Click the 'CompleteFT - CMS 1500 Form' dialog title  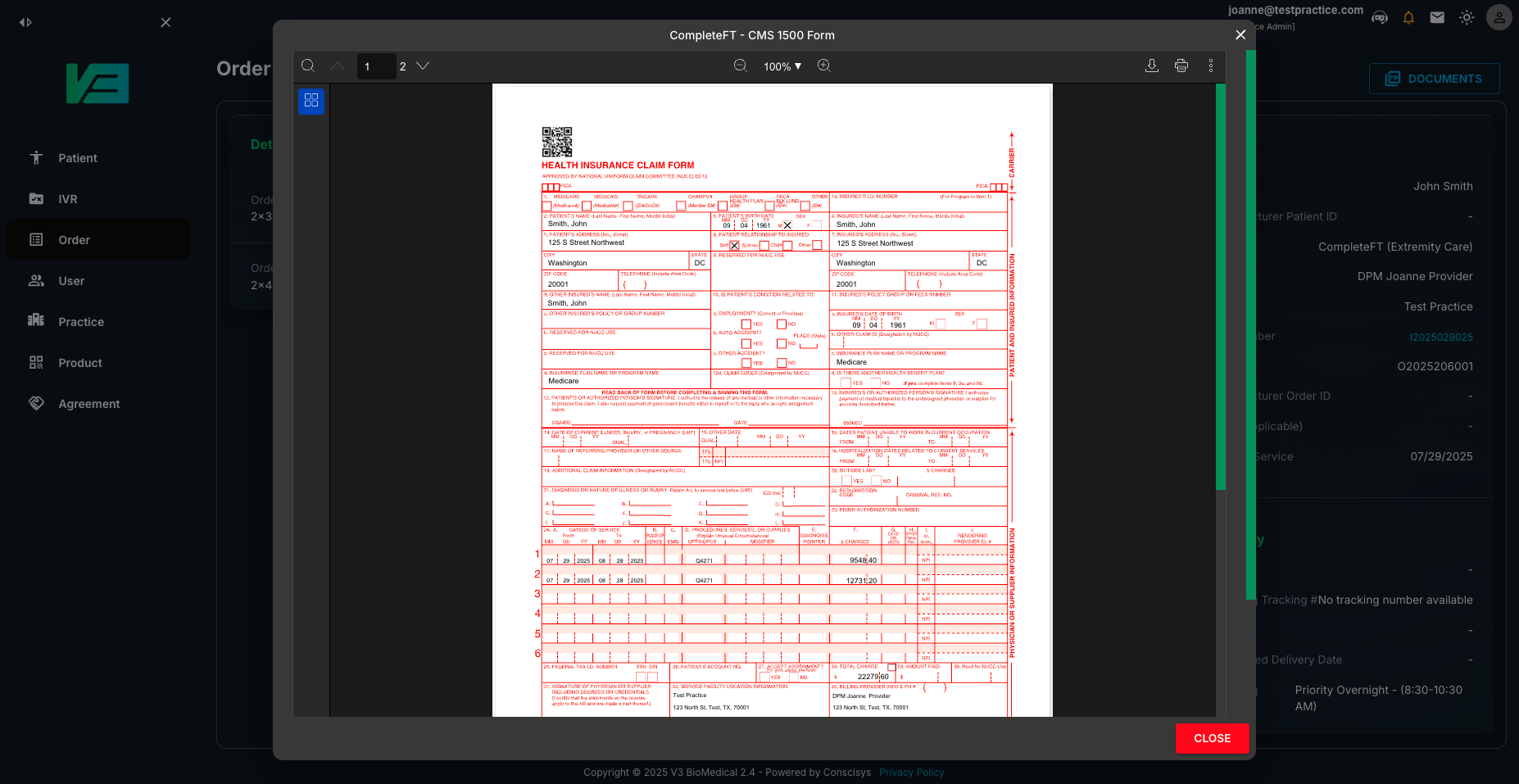(x=752, y=35)
